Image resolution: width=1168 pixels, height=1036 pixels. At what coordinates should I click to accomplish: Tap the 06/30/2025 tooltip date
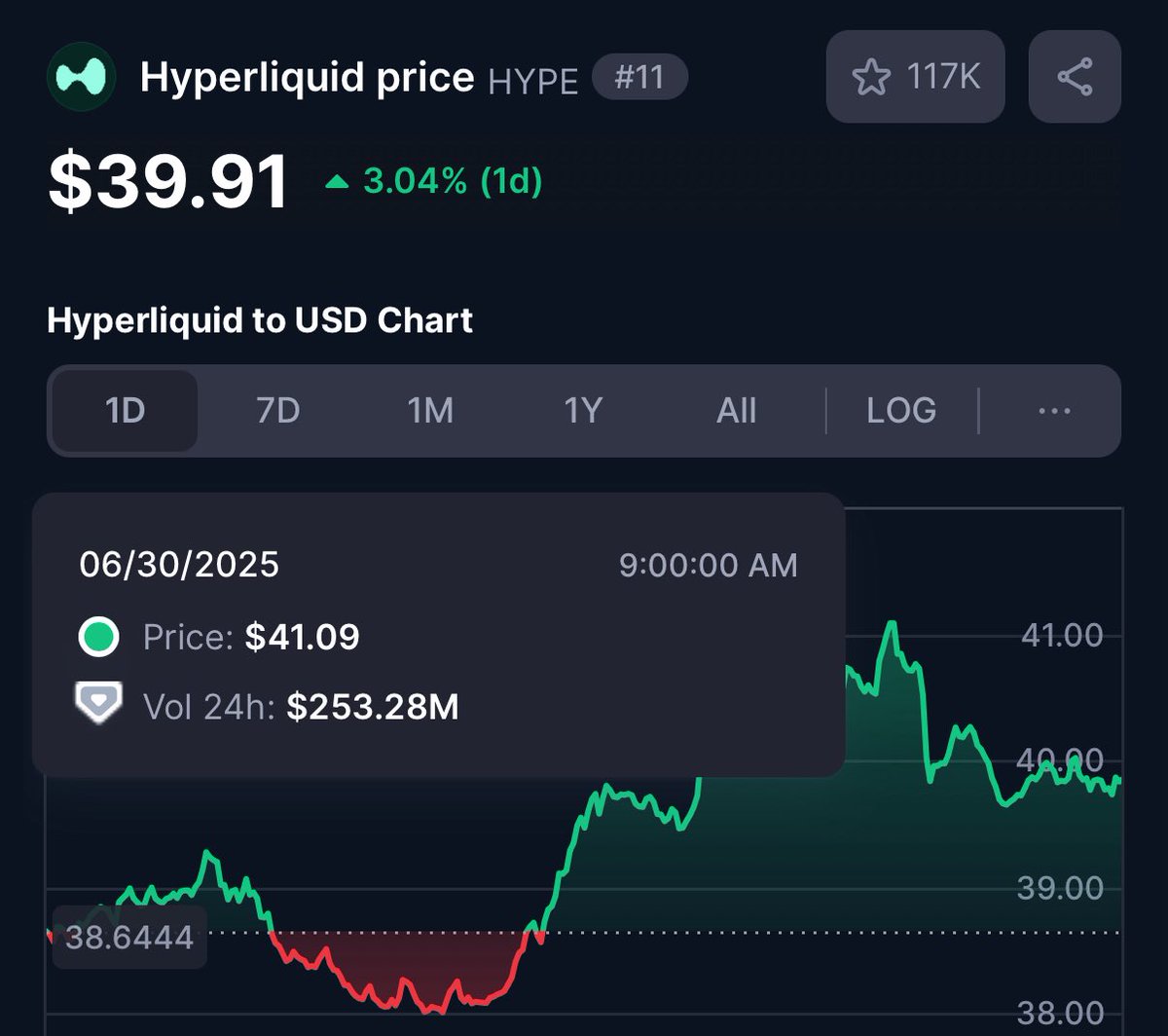click(x=179, y=564)
